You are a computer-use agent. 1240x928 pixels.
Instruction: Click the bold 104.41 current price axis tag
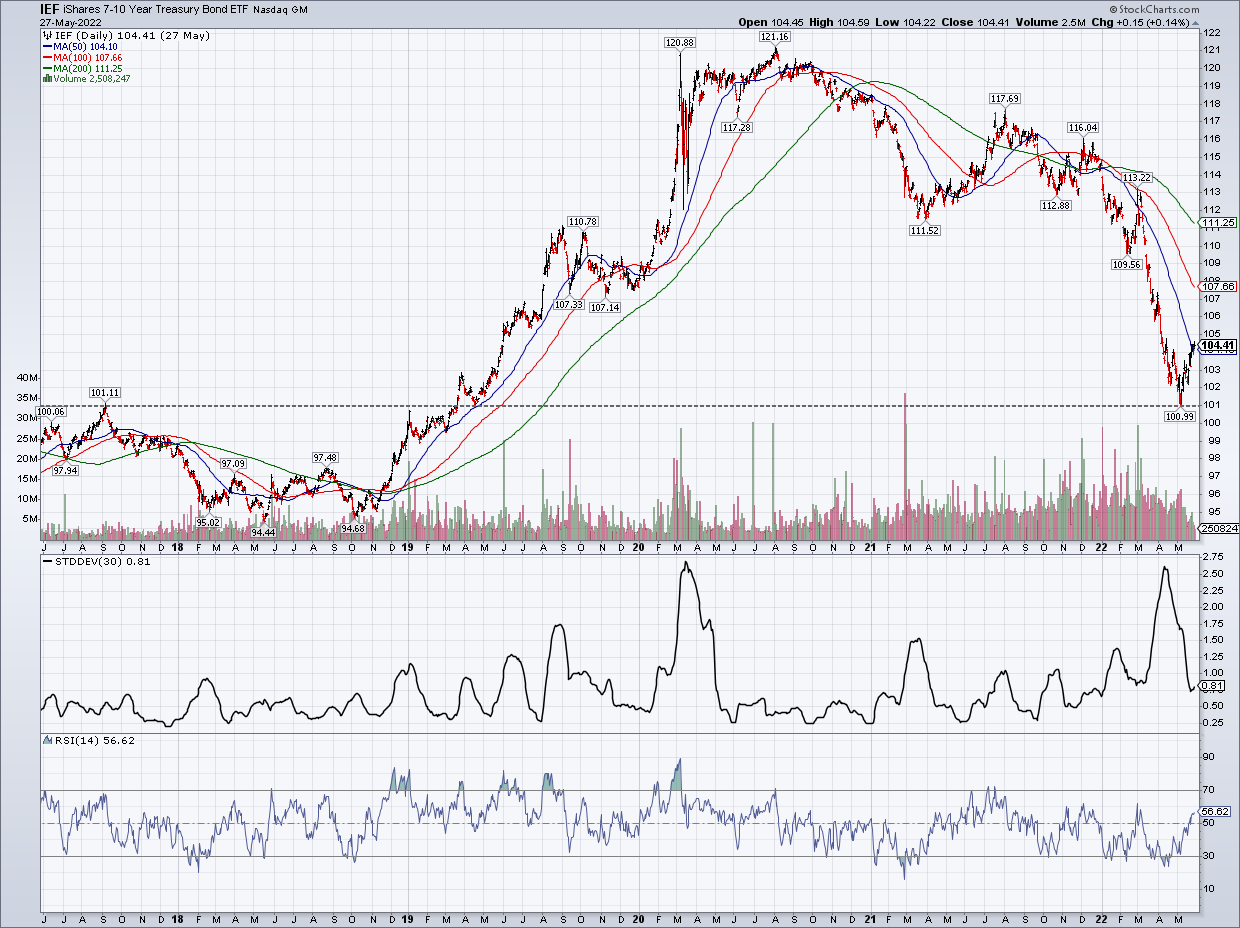1218,345
